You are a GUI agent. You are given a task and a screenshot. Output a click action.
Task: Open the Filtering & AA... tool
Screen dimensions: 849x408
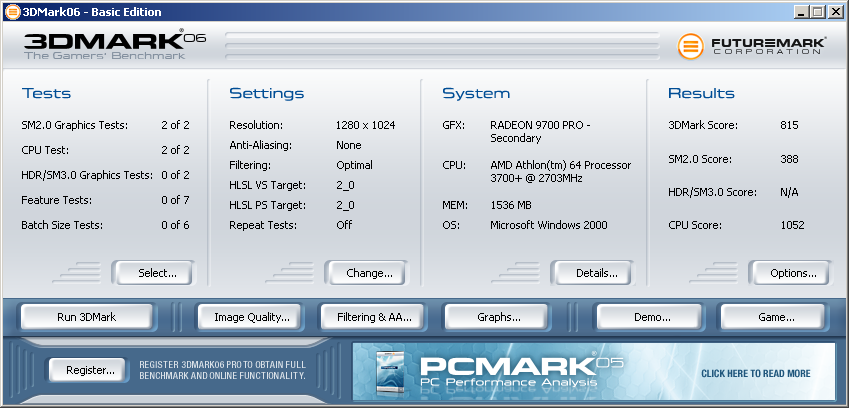[374, 317]
